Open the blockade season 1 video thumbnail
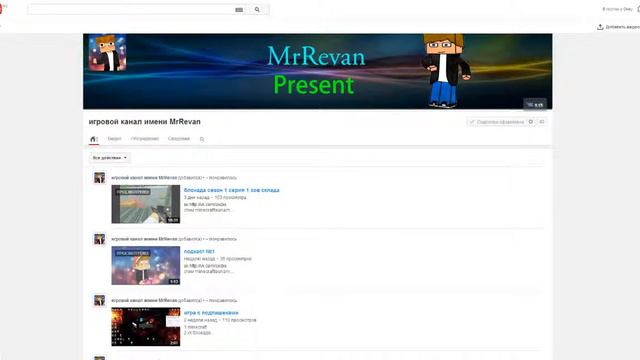The image size is (640, 360). [x=146, y=204]
